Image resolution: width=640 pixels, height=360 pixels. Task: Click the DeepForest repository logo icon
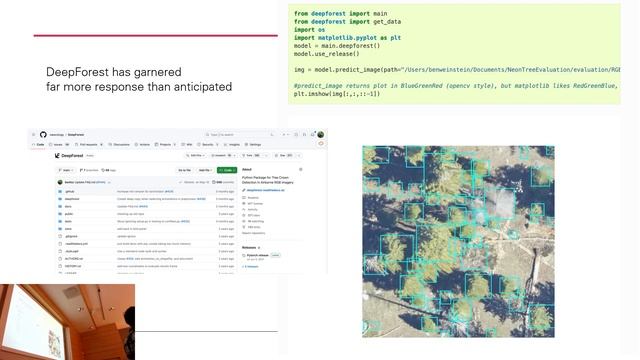click(x=57, y=156)
